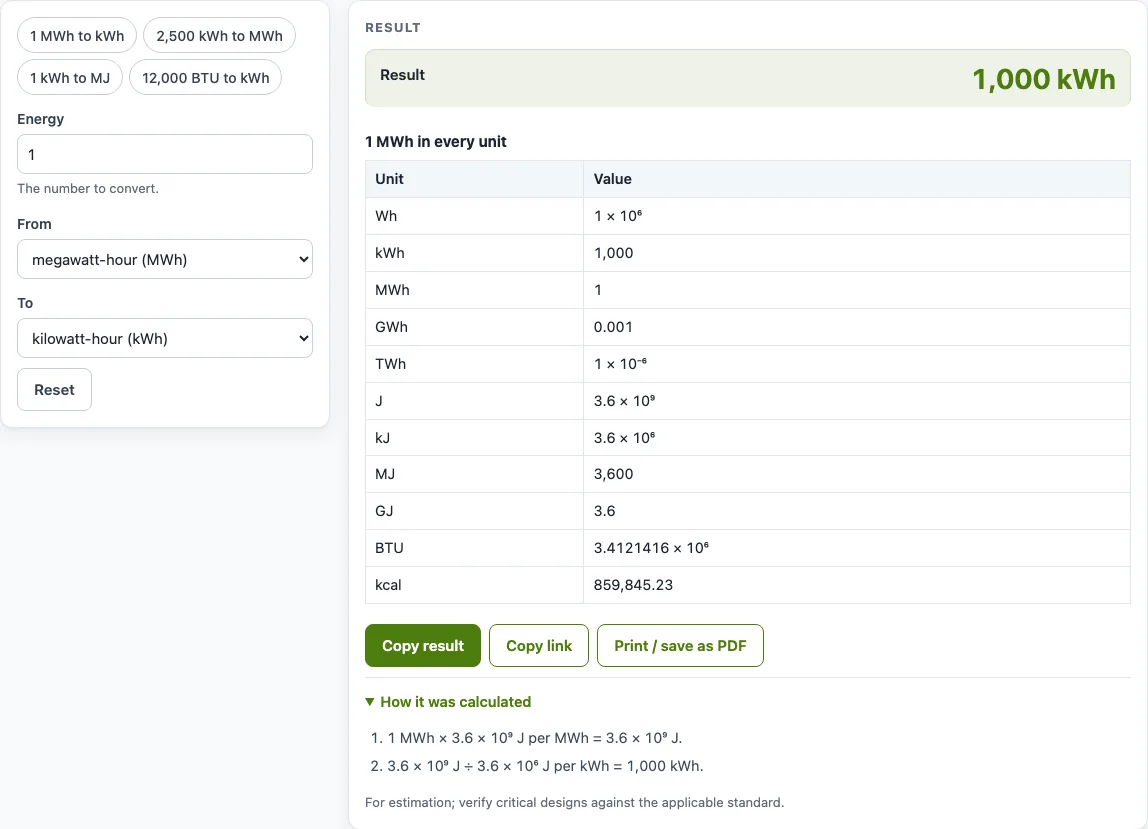Screen dimensions: 1148x829
Task: Reset the converter form
Action: (x=54, y=390)
